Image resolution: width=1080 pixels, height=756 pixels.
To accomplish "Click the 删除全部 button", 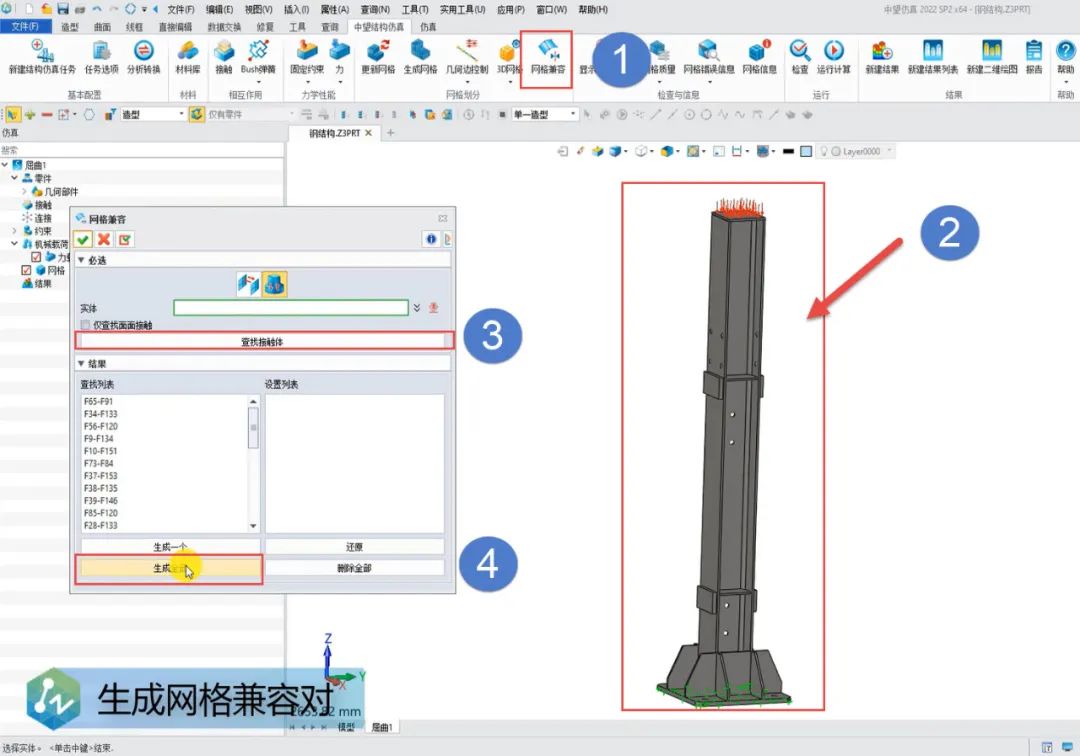I will pos(354,568).
